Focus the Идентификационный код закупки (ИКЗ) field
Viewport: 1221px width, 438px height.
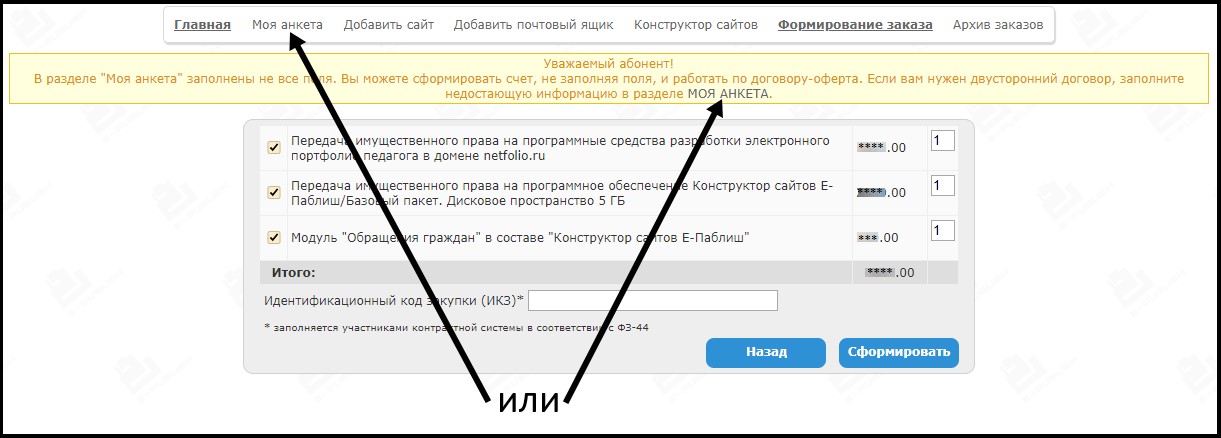[x=653, y=301]
